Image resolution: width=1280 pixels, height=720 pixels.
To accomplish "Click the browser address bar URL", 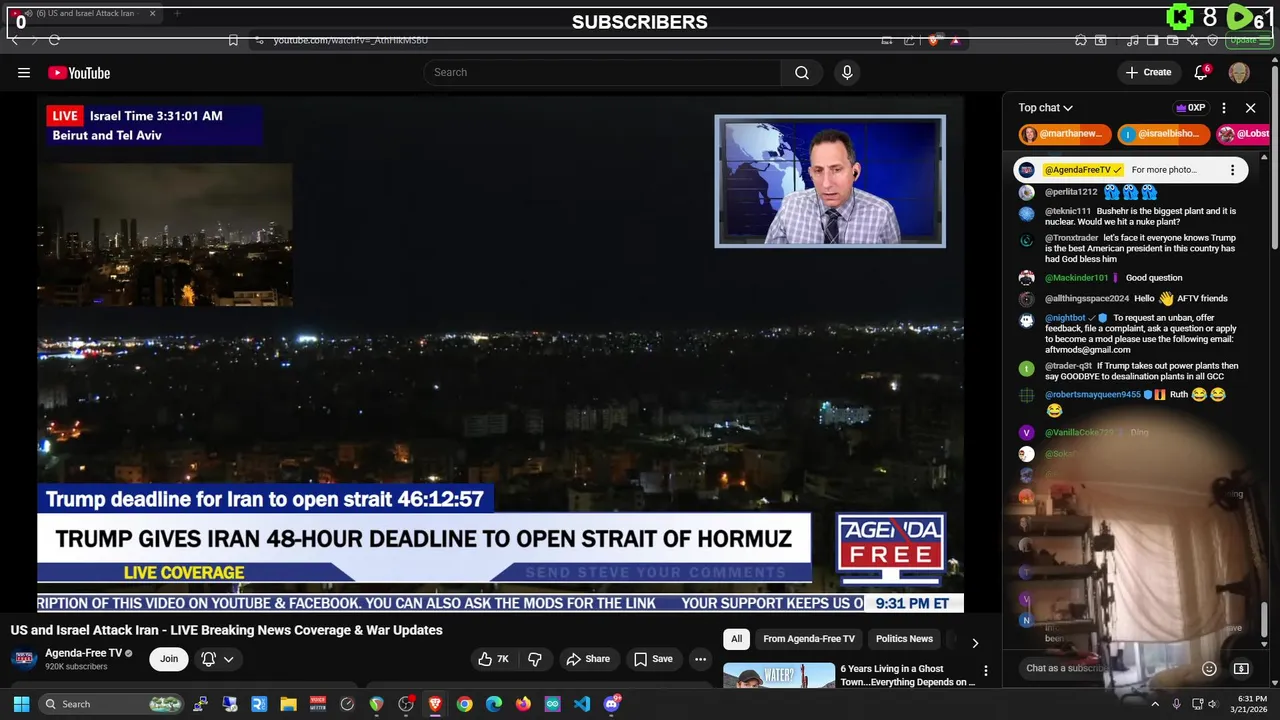I will tap(351, 40).
